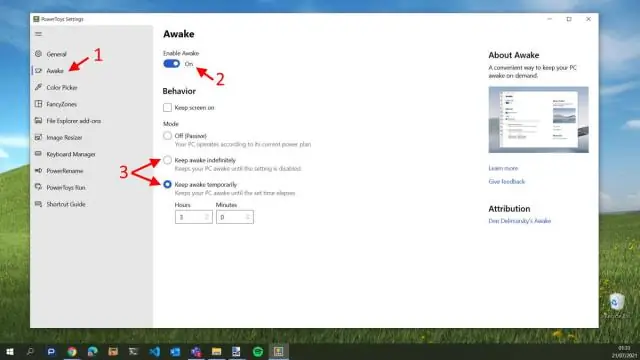
Task: Click the Hours spinner arrows
Action: (207, 217)
